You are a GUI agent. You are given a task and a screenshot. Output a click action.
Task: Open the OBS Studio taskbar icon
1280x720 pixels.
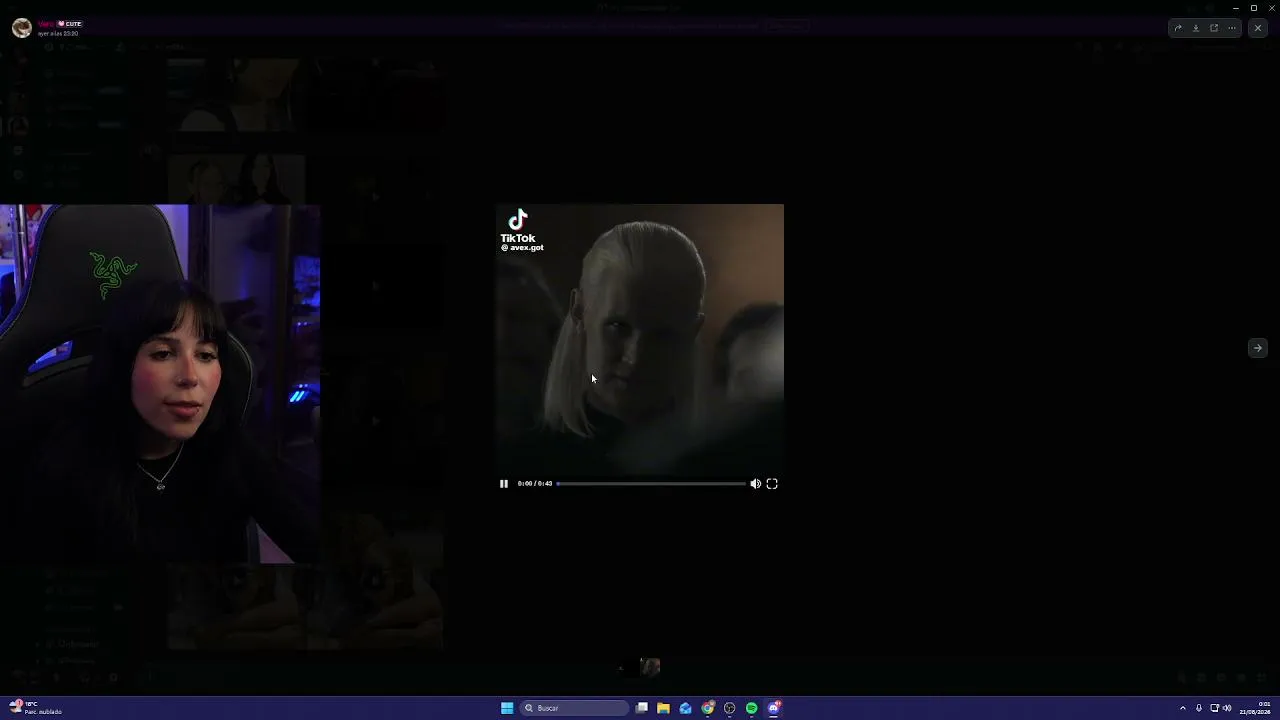730,708
